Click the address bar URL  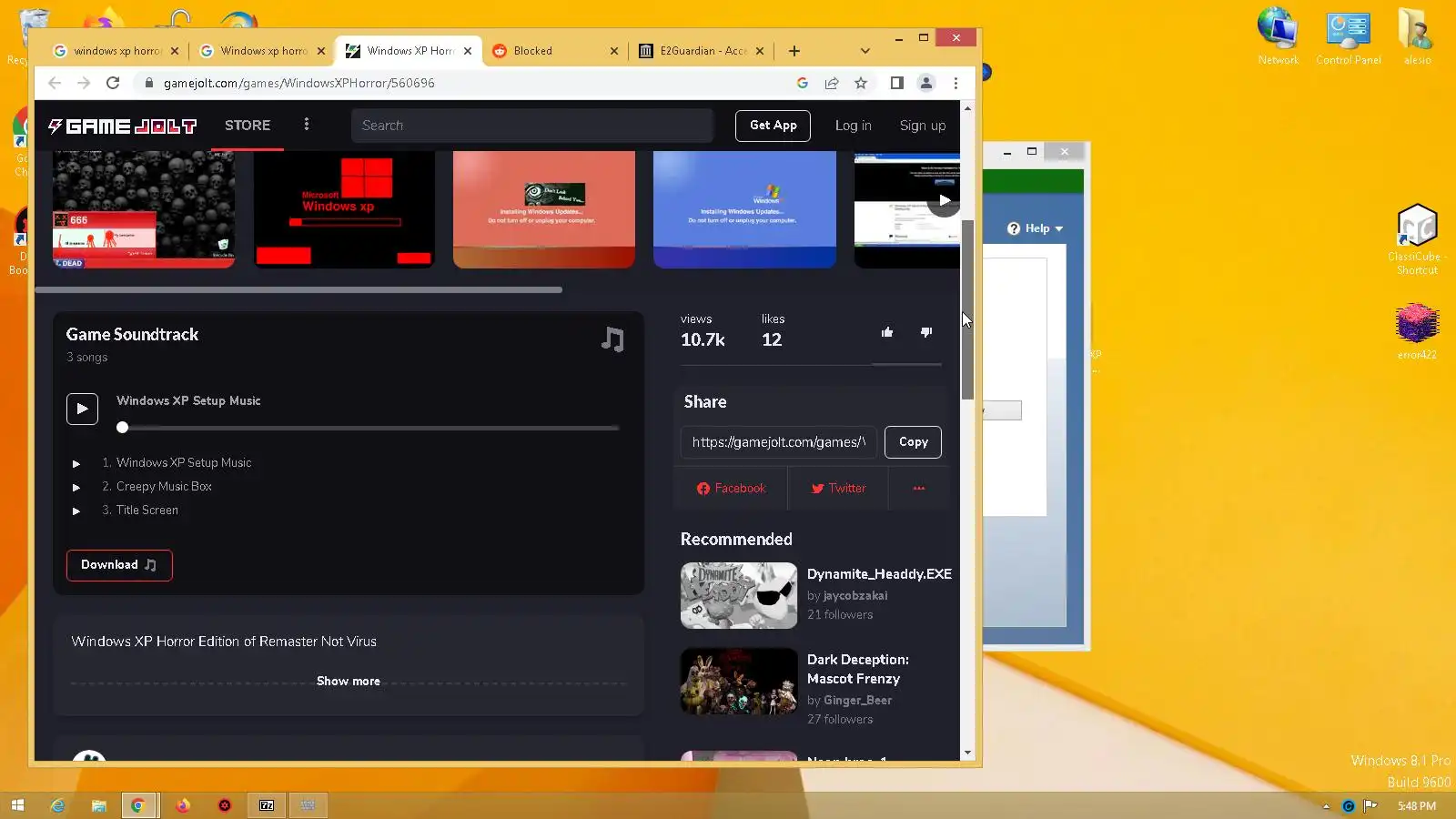299,83
